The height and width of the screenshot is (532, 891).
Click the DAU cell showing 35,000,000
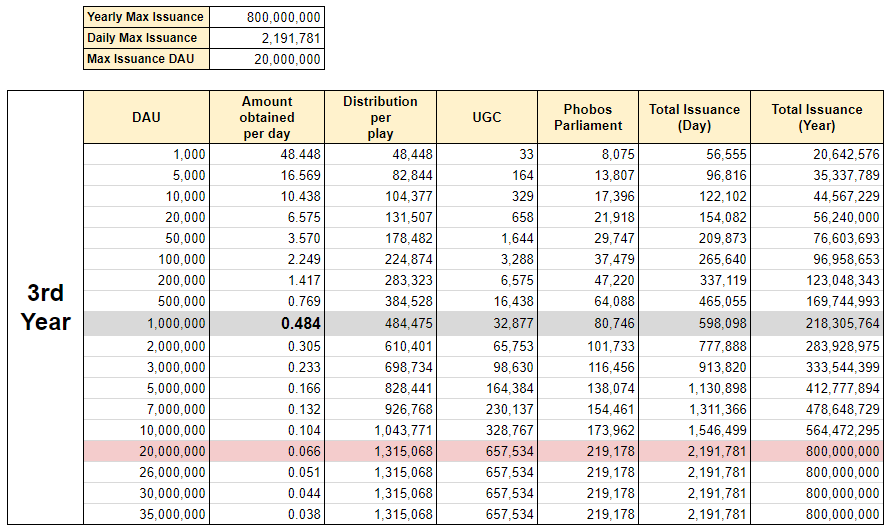[x=146, y=514]
